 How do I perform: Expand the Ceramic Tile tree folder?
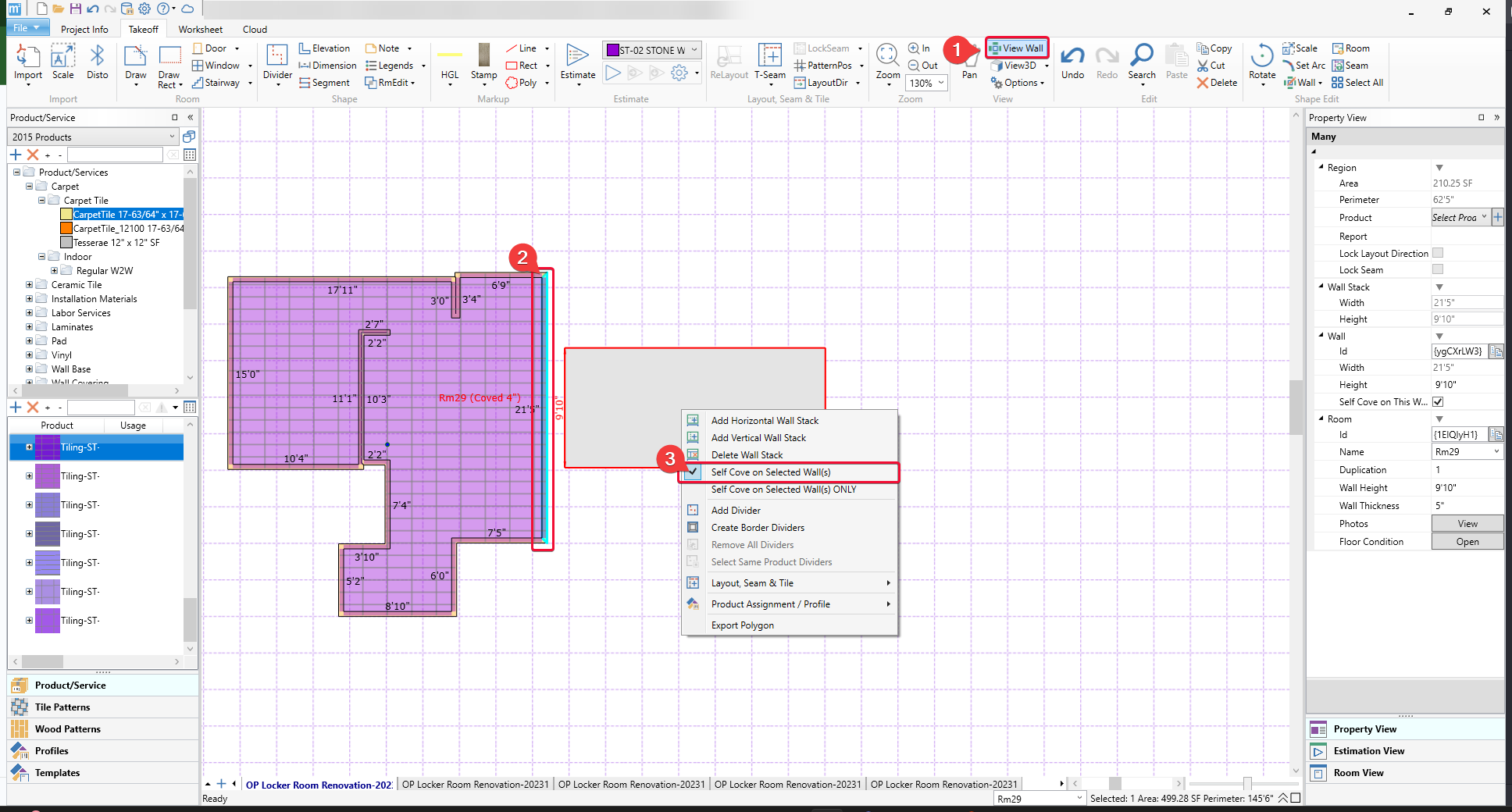(x=30, y=285)
